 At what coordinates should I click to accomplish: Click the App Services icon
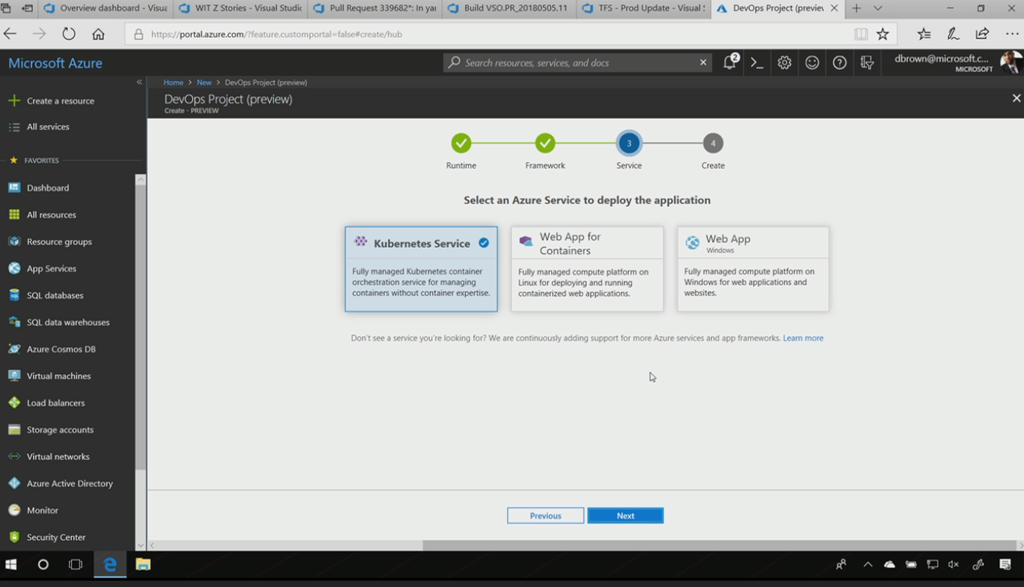click(x=14, y=268)
